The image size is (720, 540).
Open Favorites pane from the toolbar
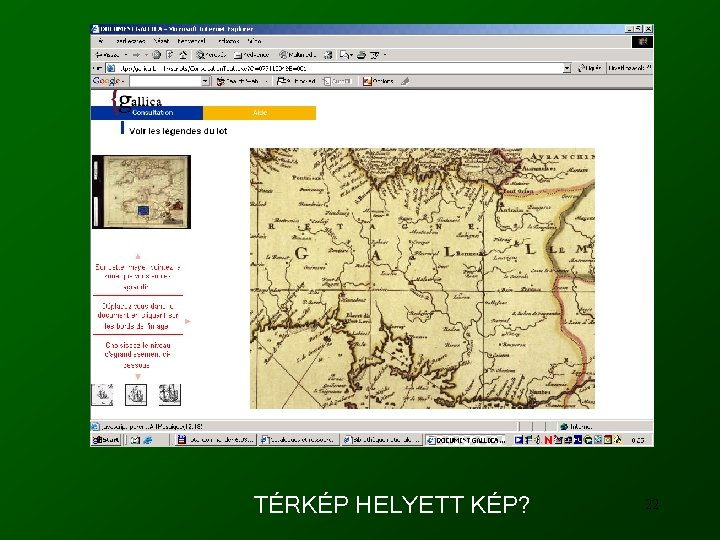point(251,55)
